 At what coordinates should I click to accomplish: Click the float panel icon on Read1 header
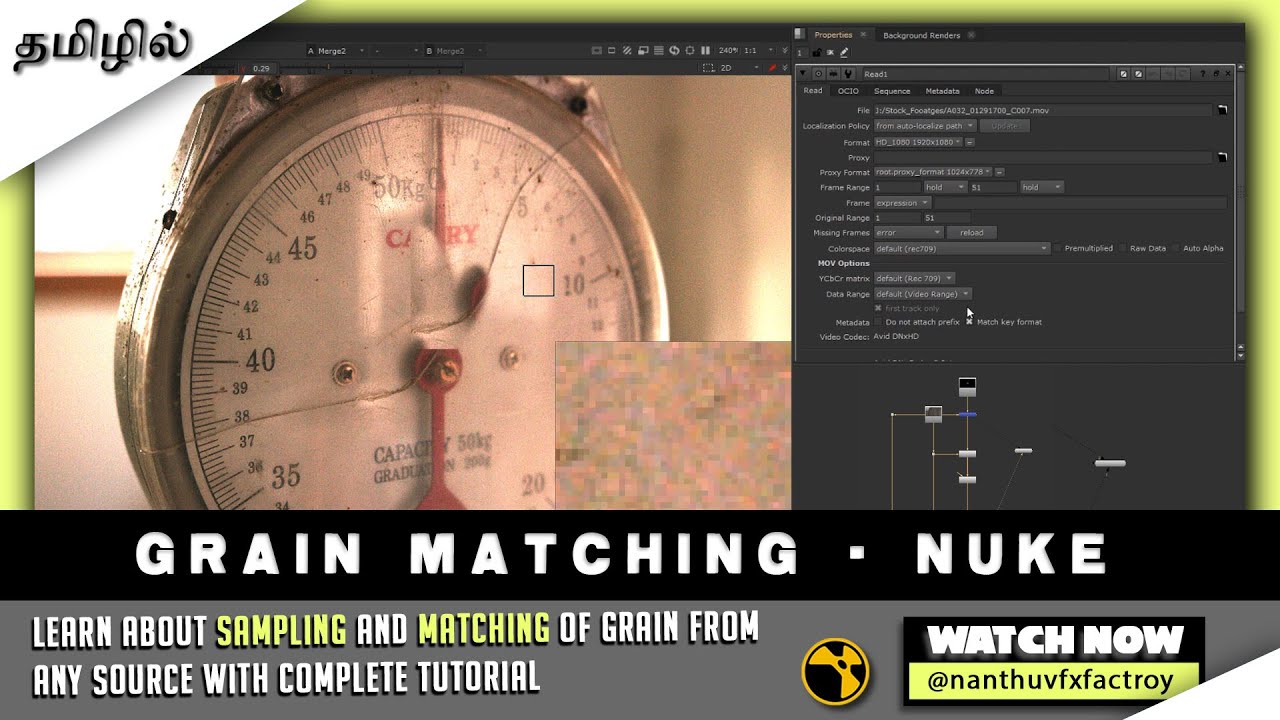coord(1216,74)
